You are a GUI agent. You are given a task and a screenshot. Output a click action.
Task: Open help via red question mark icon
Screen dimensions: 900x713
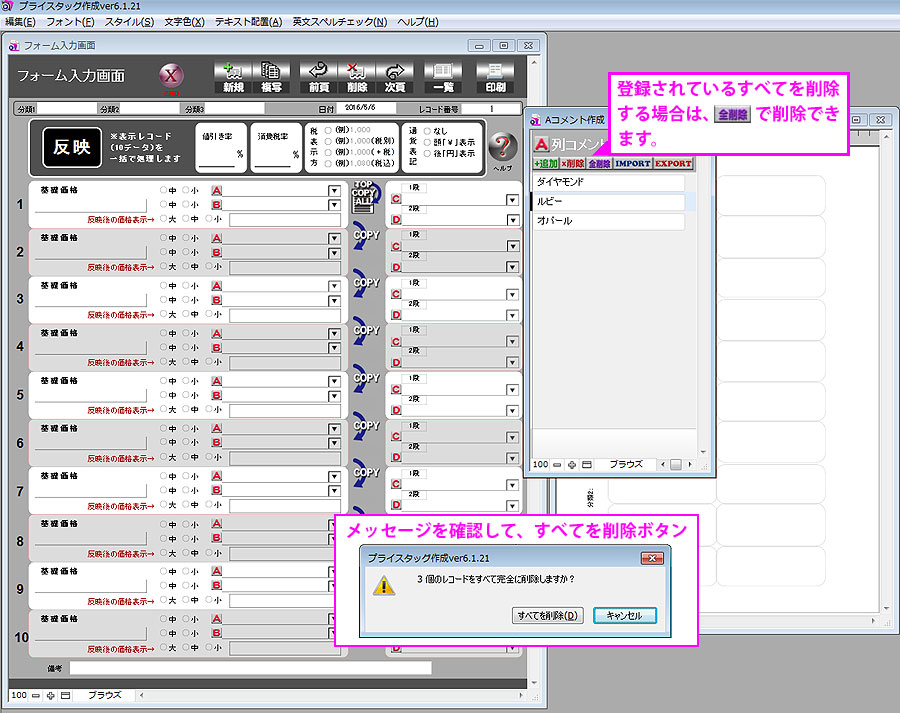point(502,149)
